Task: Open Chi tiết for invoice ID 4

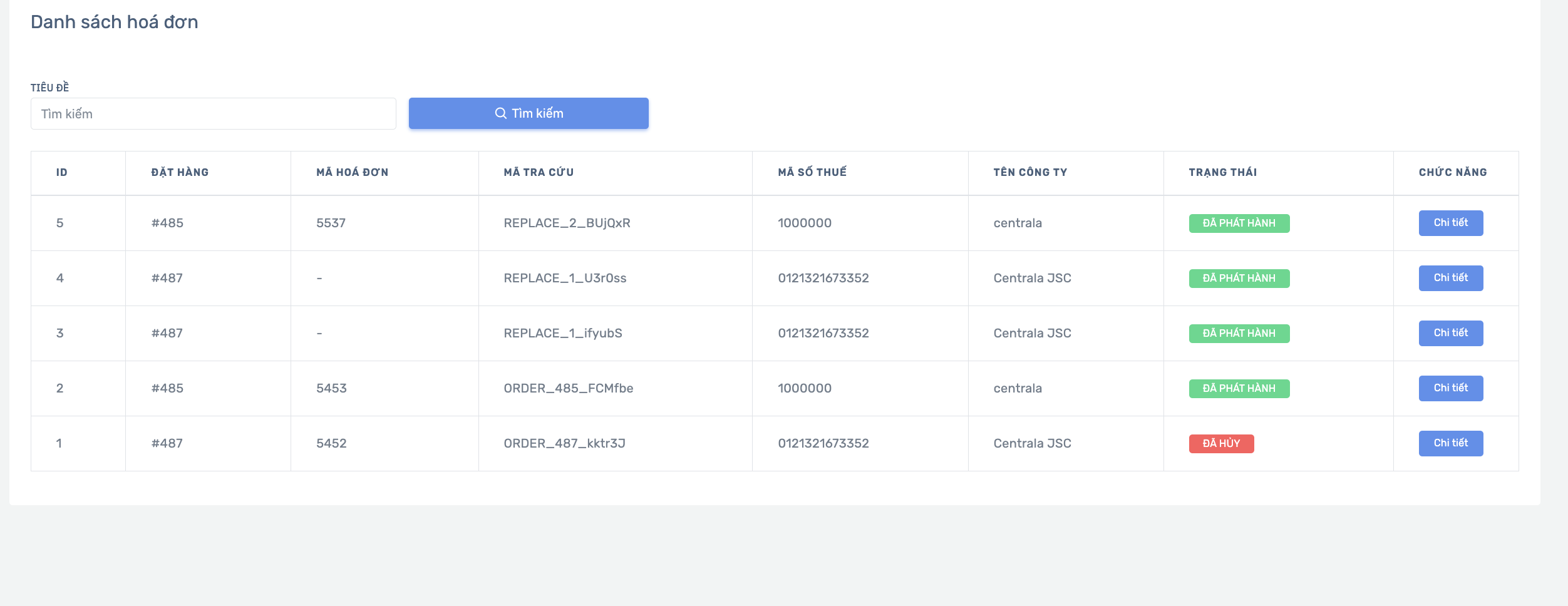Action: click(1451, 278)
